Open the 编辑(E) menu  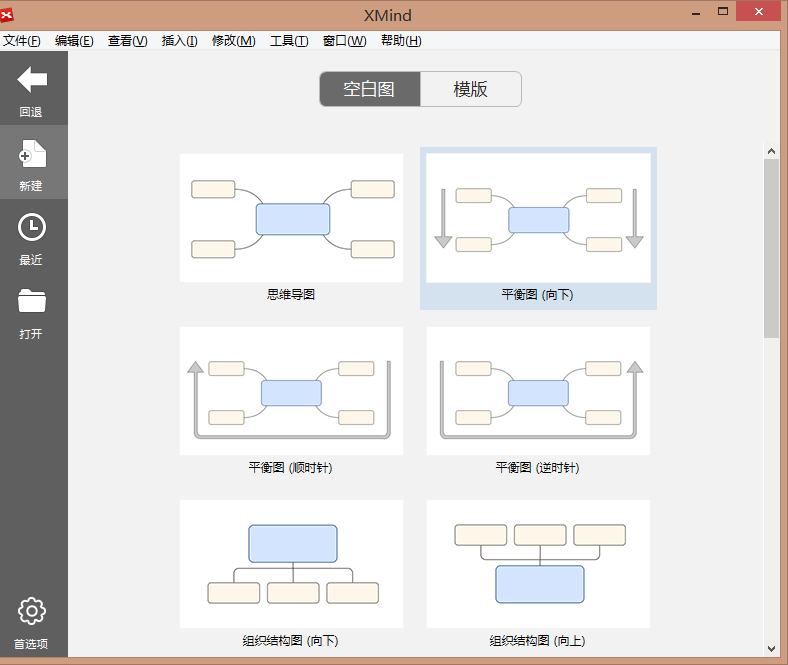pos(74,41)
